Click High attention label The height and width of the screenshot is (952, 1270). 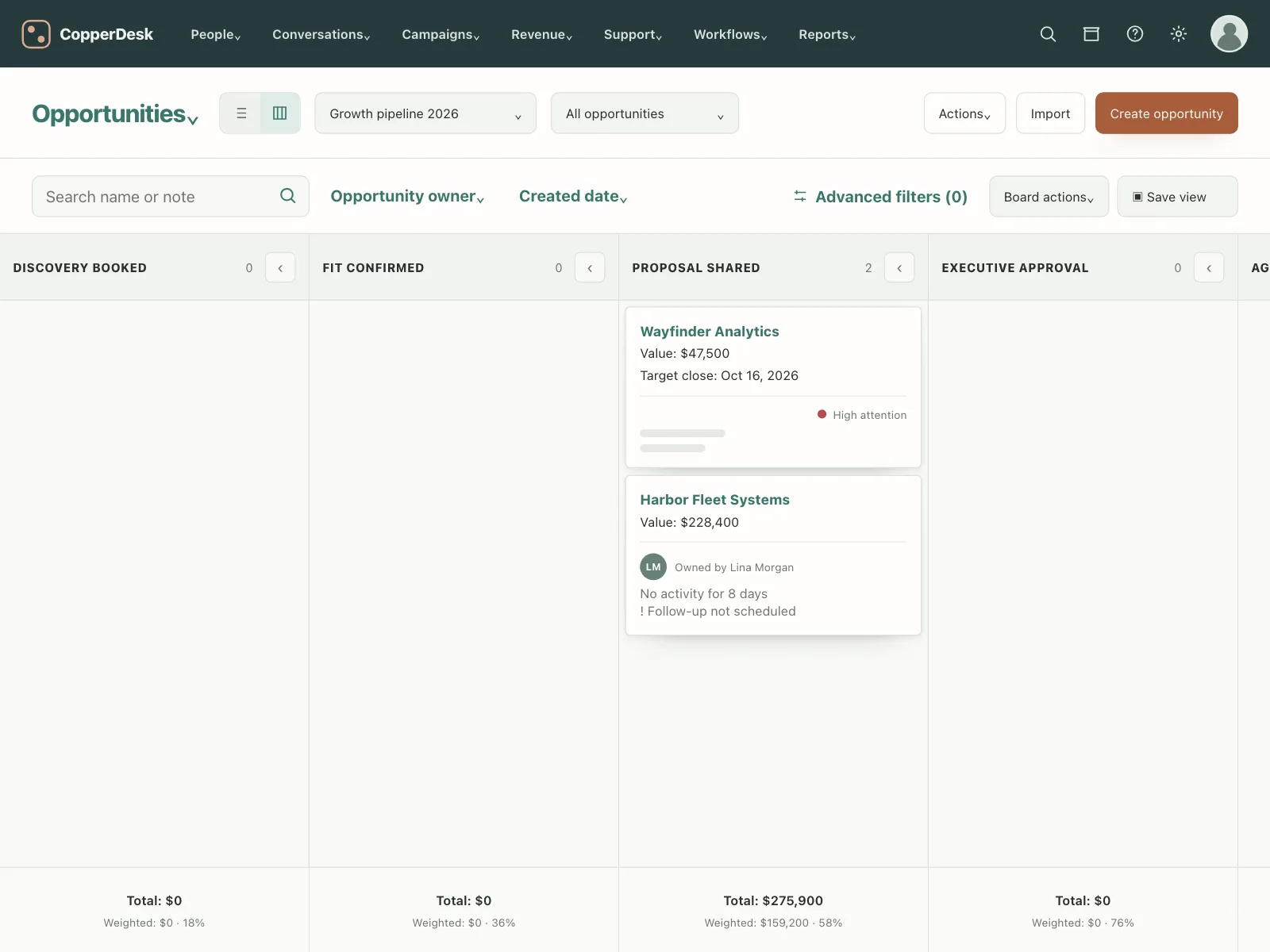(869, 415)
